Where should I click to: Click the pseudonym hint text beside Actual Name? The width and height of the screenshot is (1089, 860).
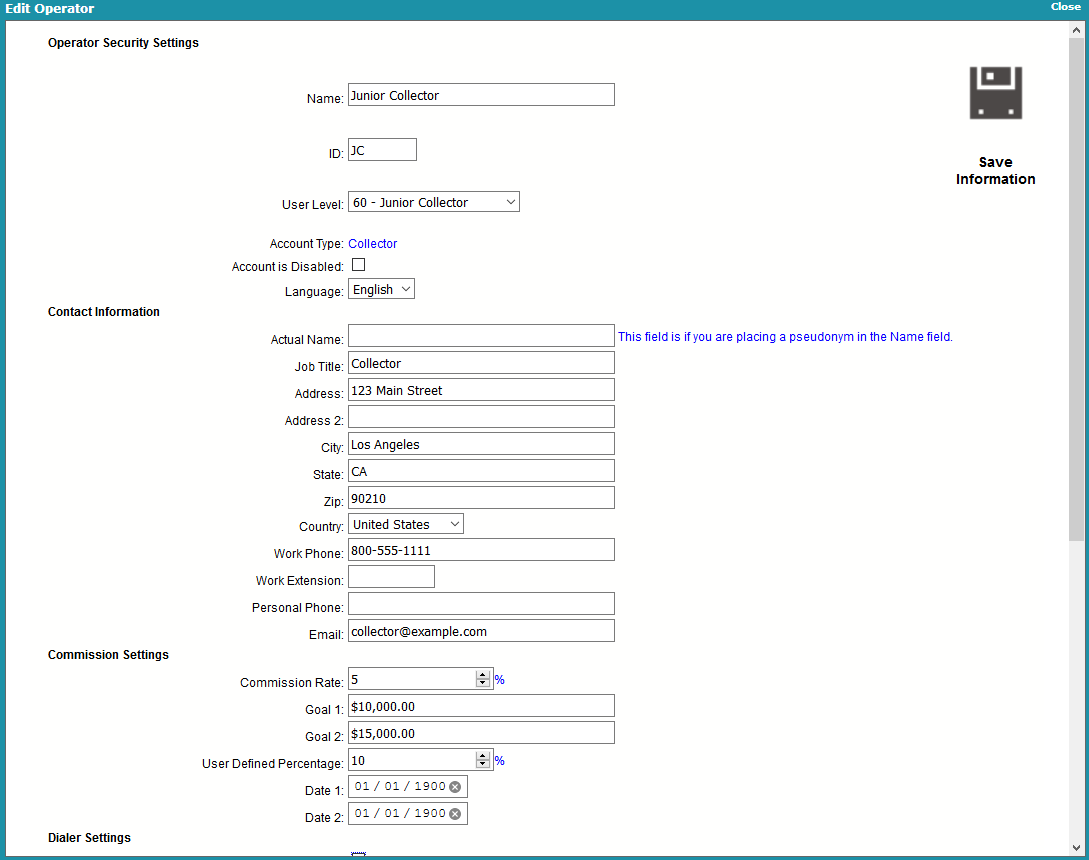tap(785, 337)
